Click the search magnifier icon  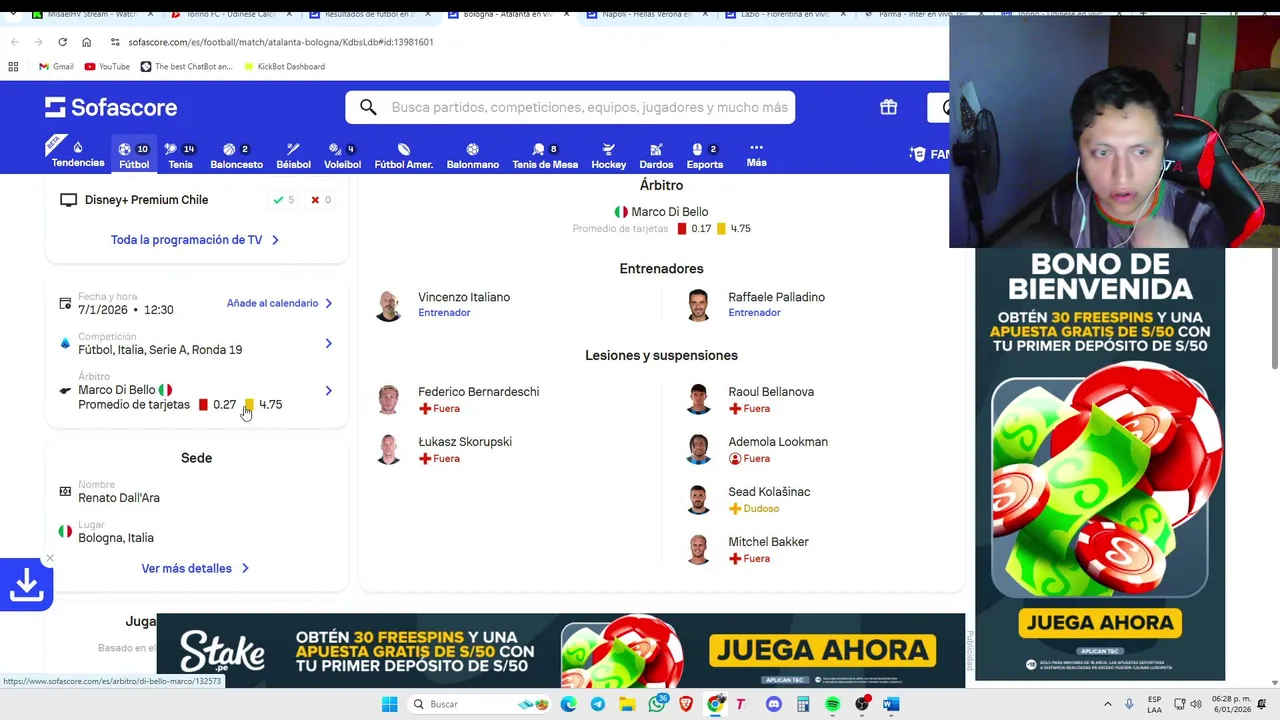[368, 107]
